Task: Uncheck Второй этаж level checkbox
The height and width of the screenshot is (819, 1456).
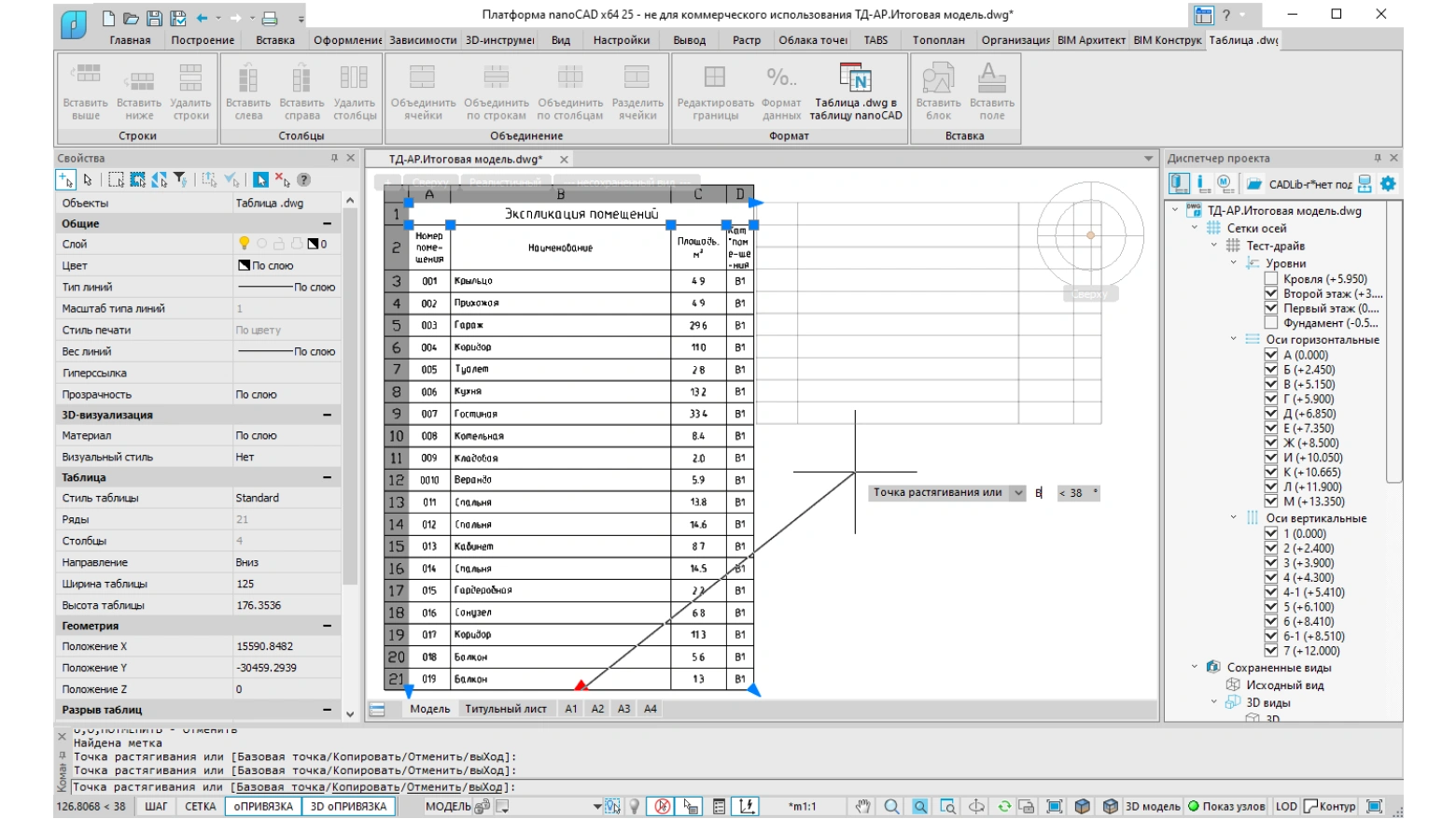Action: [1271, 293]
